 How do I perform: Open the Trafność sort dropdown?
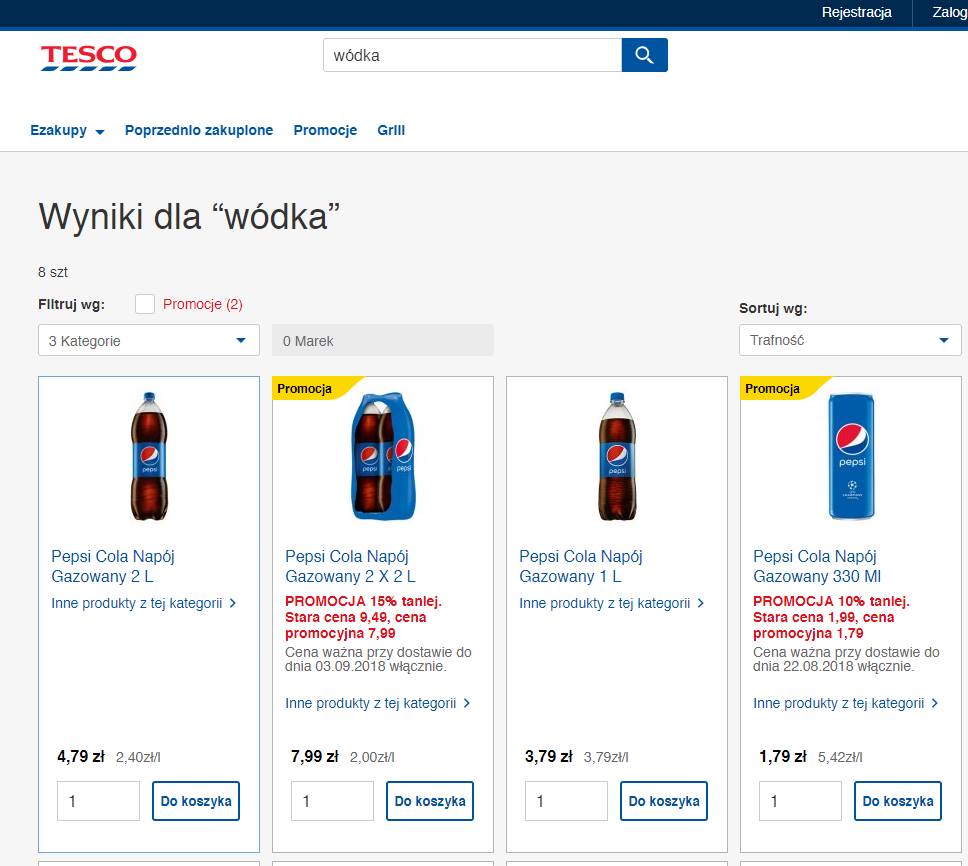point(850,340)
